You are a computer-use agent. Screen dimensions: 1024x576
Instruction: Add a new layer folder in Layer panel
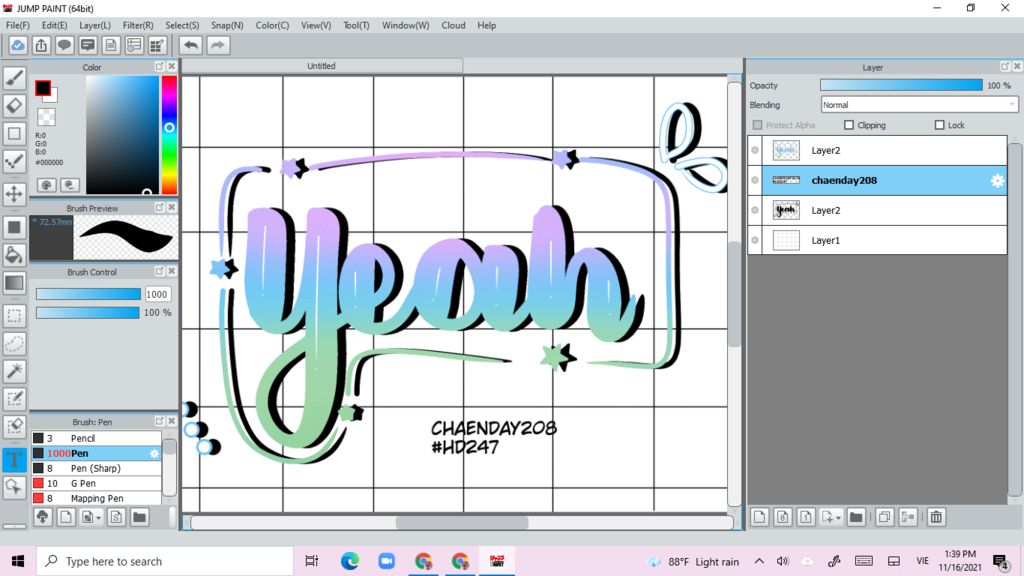[x=856, y=517]
